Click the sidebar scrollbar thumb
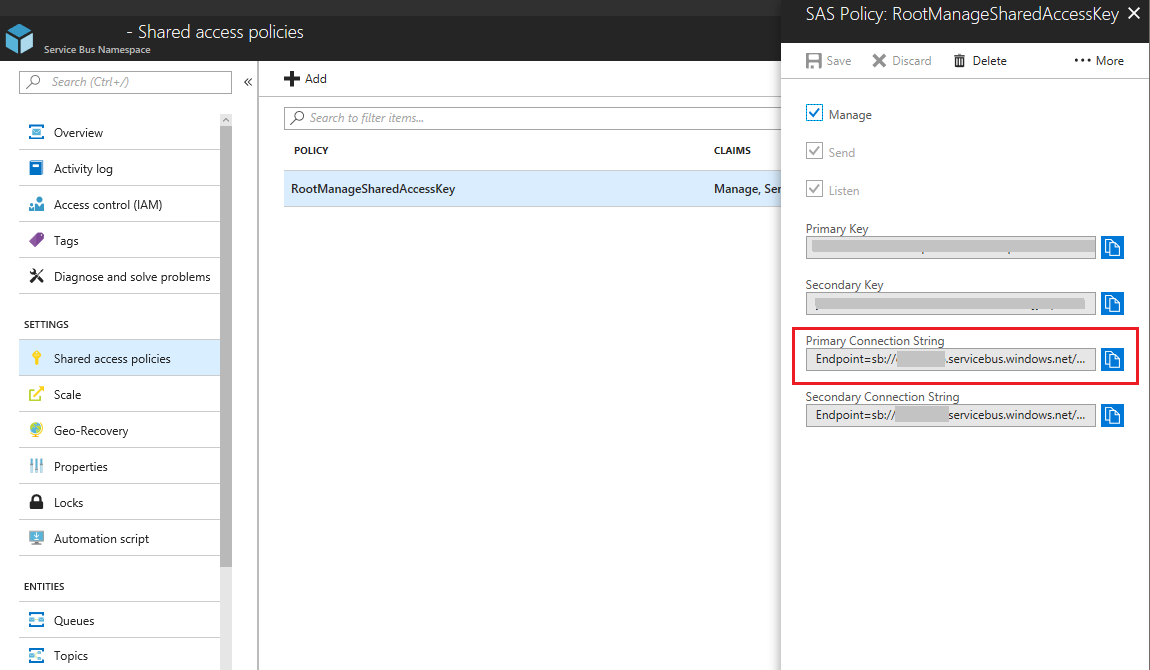 click(x=226, y=346)
